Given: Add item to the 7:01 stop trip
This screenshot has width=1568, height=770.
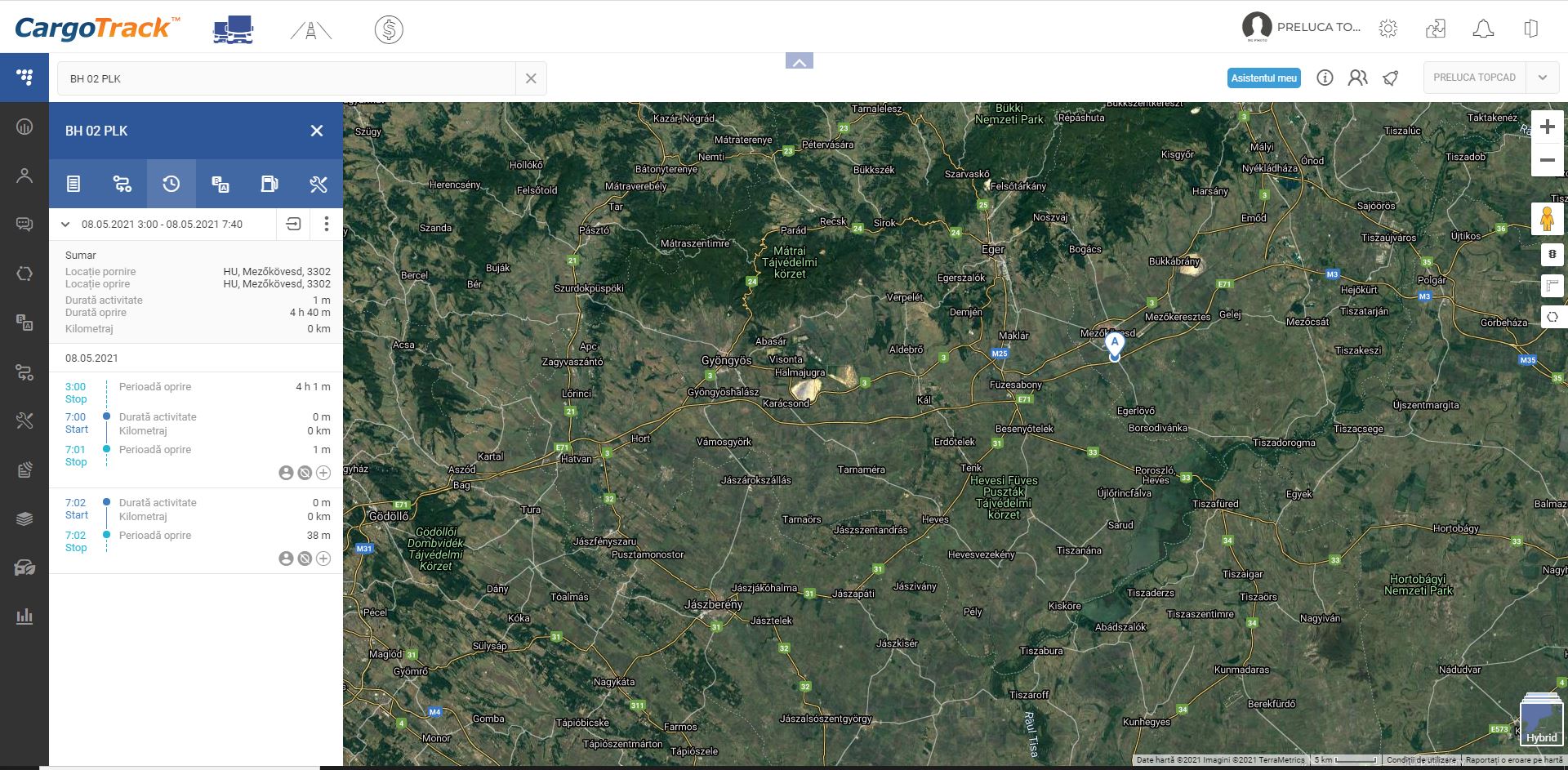Looking at the screenshot, I should pyautogui.click(x=323, y=473).
